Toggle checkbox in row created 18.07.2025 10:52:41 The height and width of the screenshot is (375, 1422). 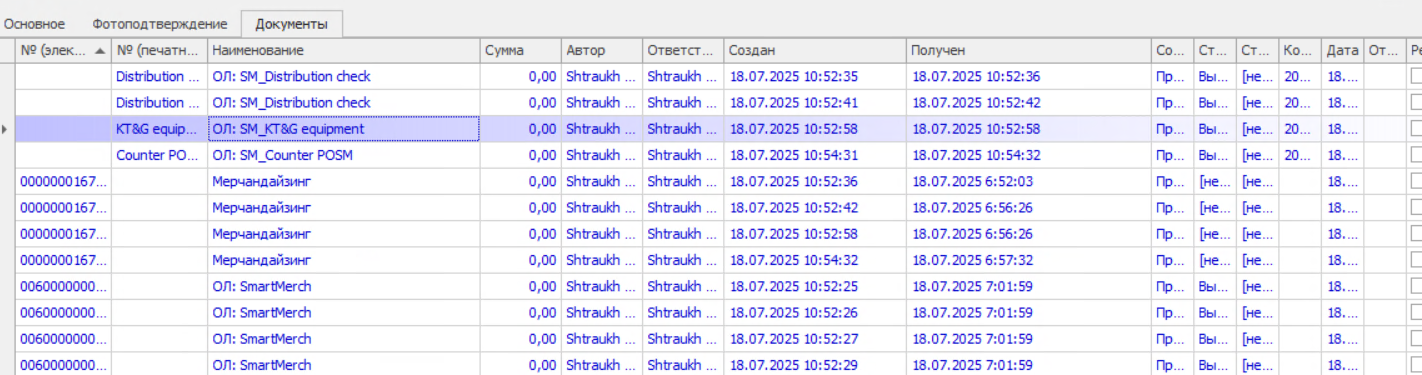pos(1416,103)
